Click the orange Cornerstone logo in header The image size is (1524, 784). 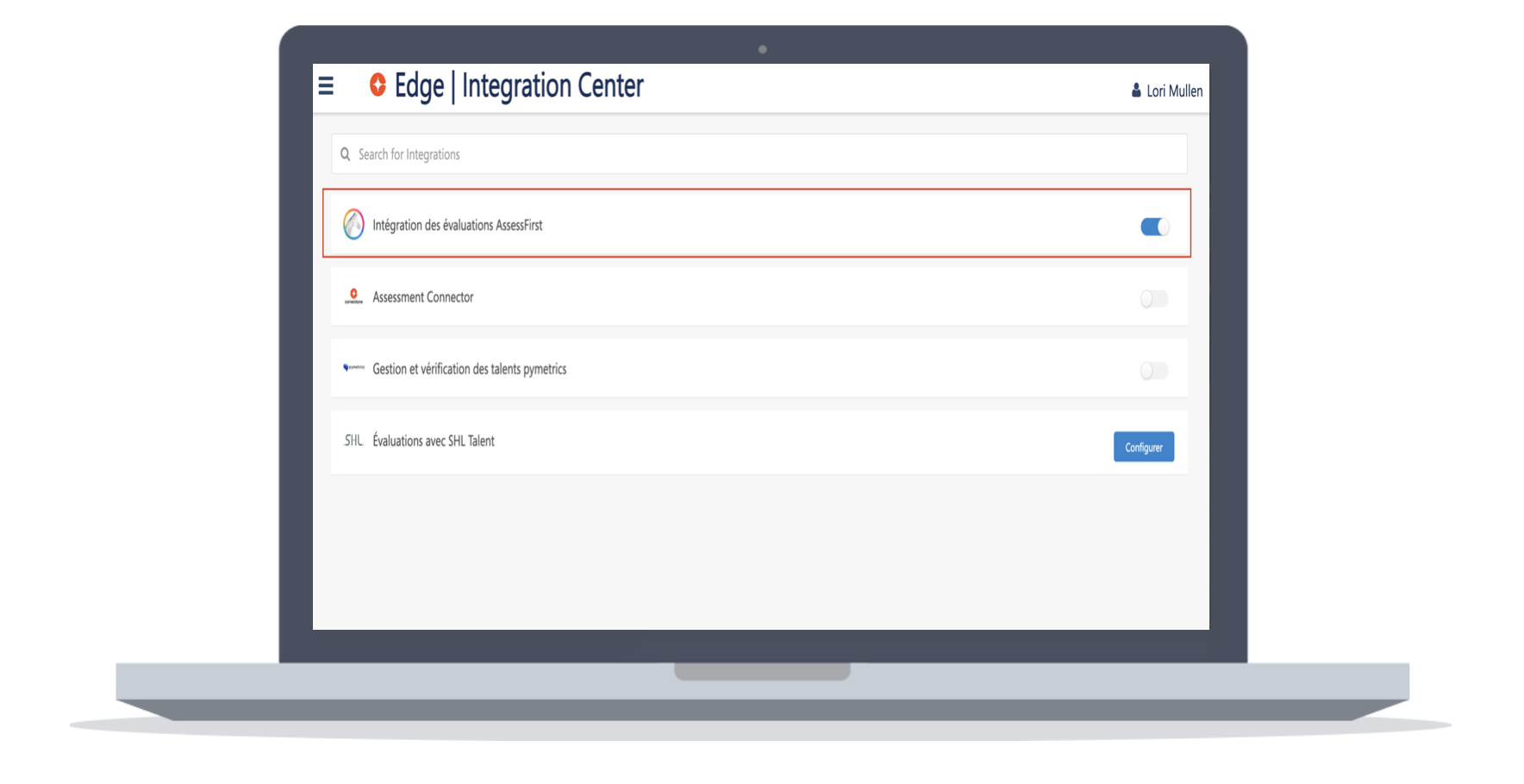point(378,84)
